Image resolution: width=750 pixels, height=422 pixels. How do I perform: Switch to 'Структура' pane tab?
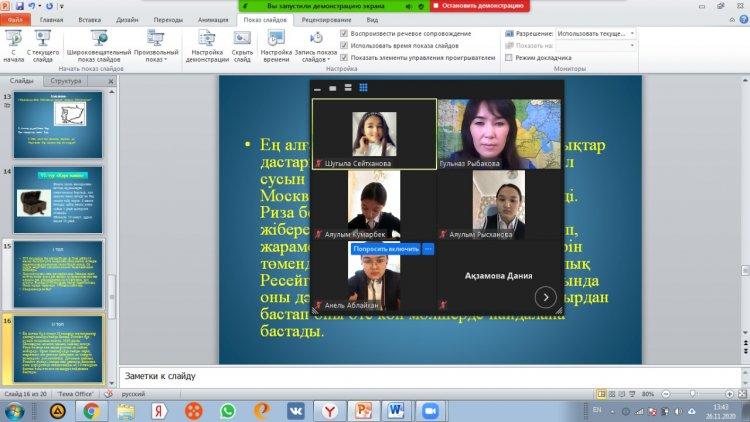click(x=66, y=81)
